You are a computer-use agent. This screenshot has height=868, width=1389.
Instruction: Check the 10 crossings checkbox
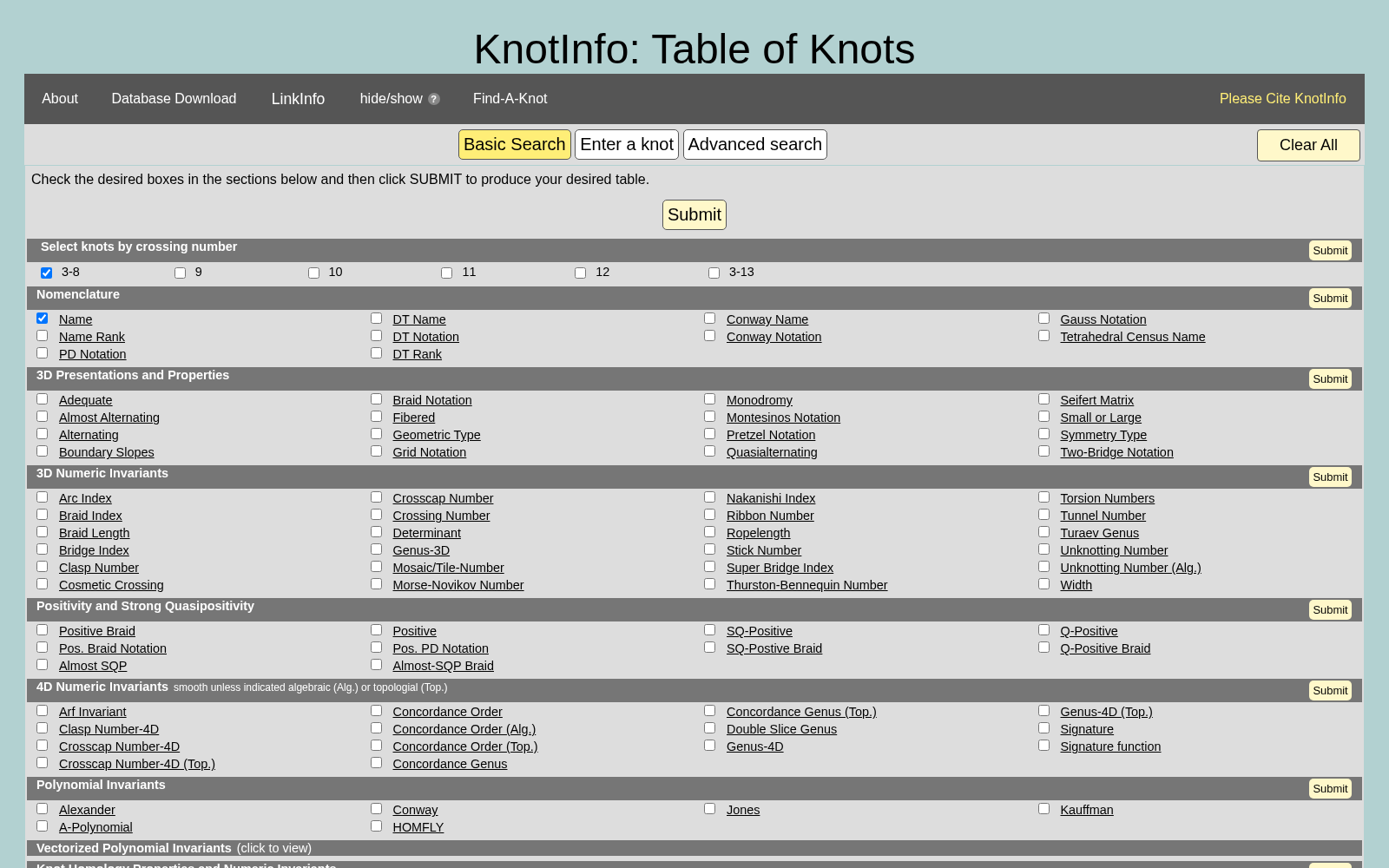click(x=314, y=273)
